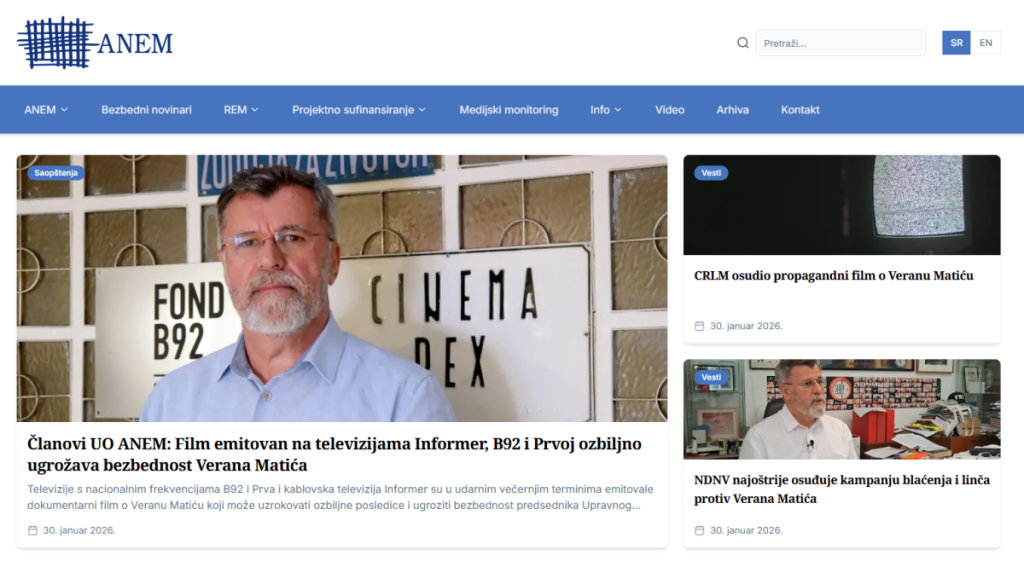Open the Bezbedni novinari menu item

coord(146,110)
